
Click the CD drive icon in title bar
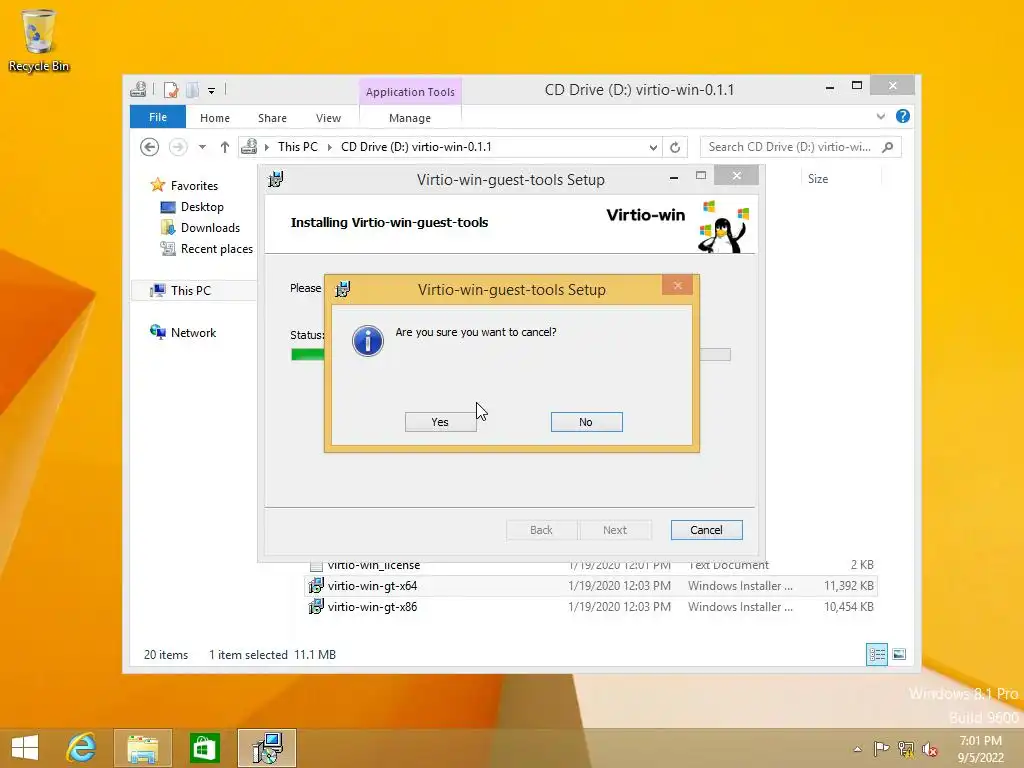pos(138,89)
